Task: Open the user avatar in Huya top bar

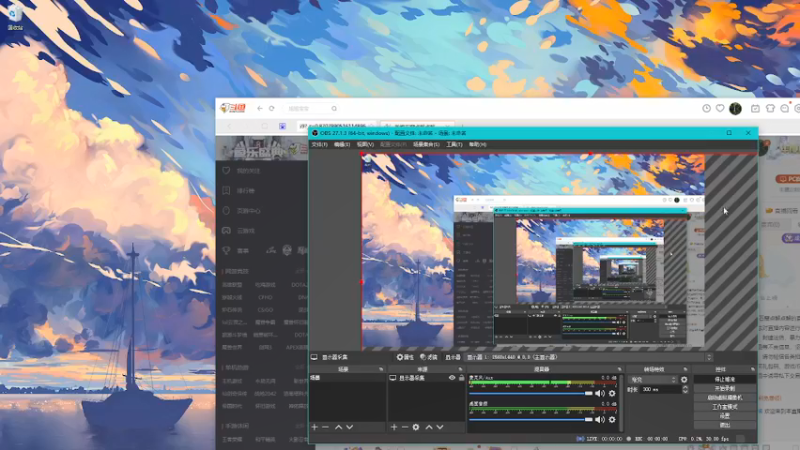Action: 735,108
